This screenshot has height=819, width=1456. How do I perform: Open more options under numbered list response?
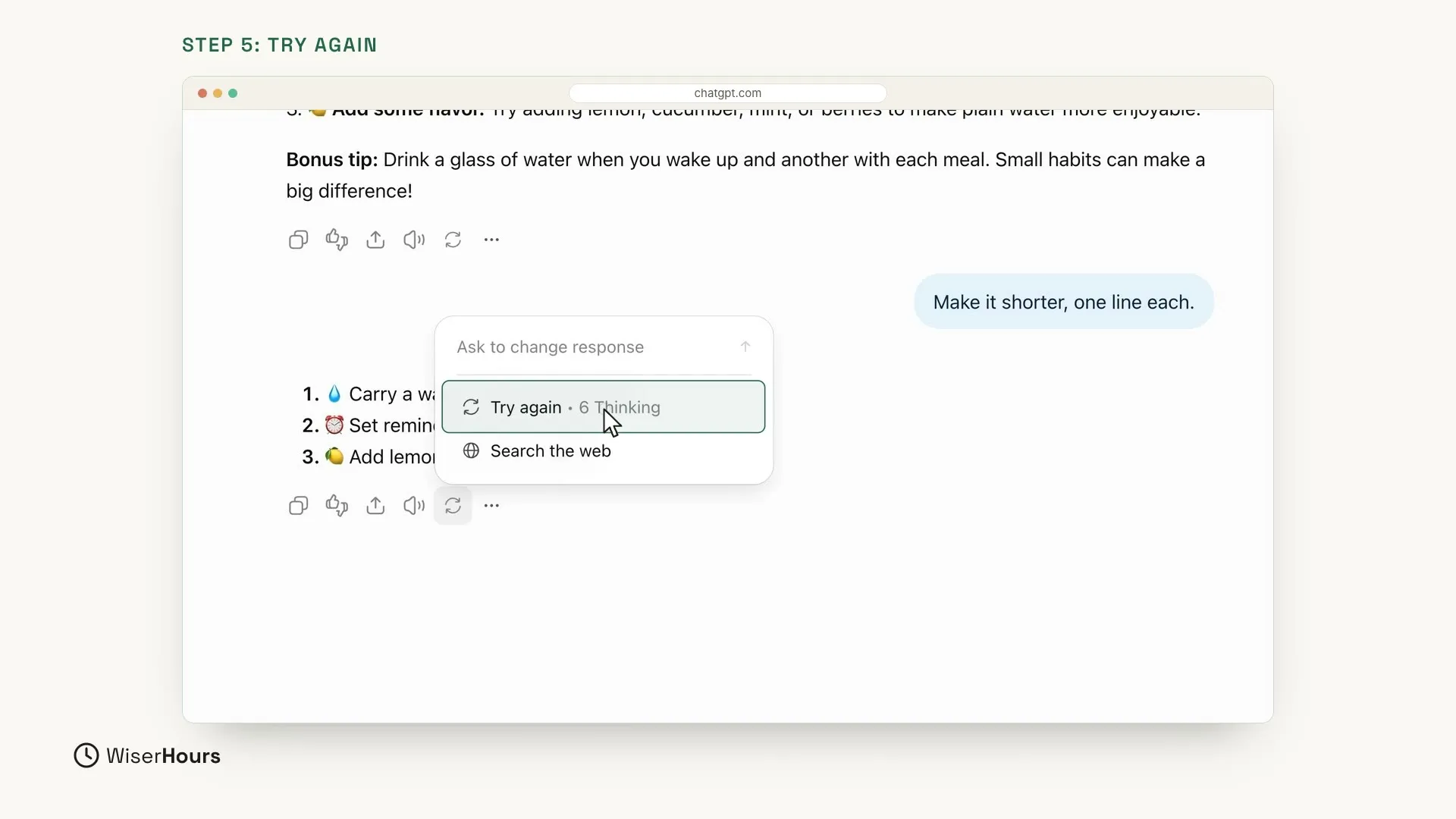(491, 506)
